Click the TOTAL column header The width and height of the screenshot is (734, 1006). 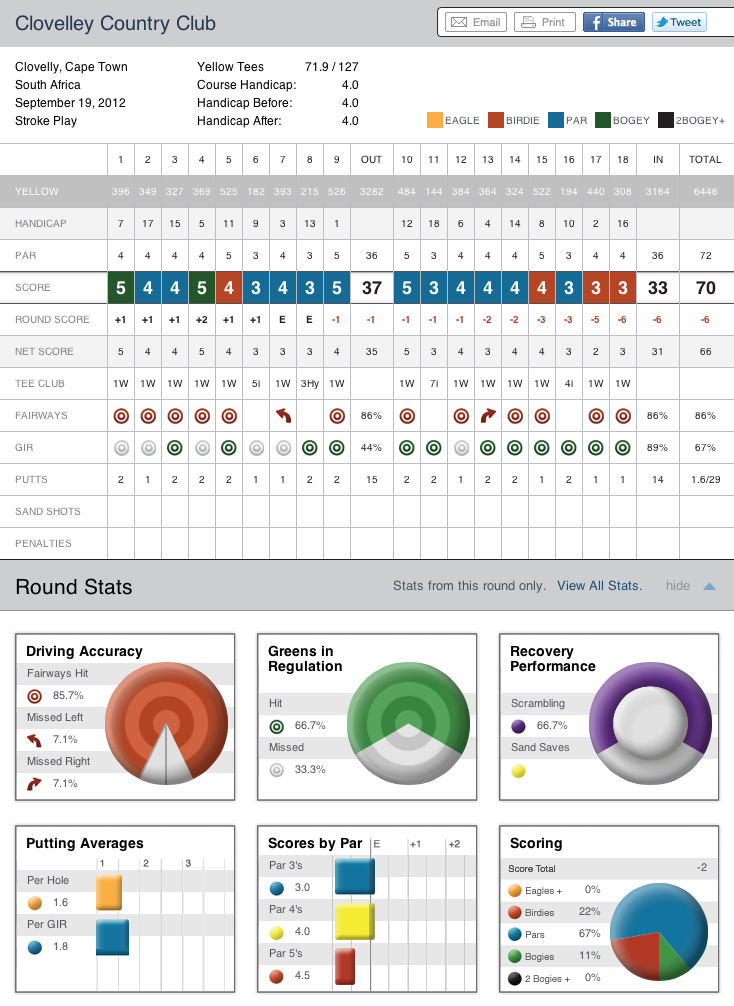point(706,160)
